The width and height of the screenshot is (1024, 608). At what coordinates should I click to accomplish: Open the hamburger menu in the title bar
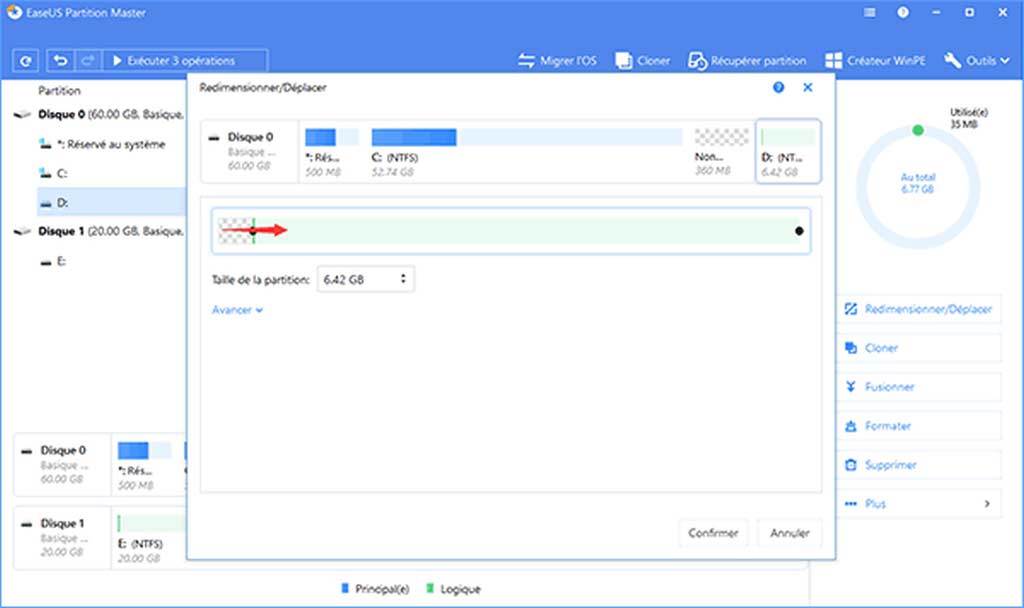pyautogui.click(x=869, y=12)
